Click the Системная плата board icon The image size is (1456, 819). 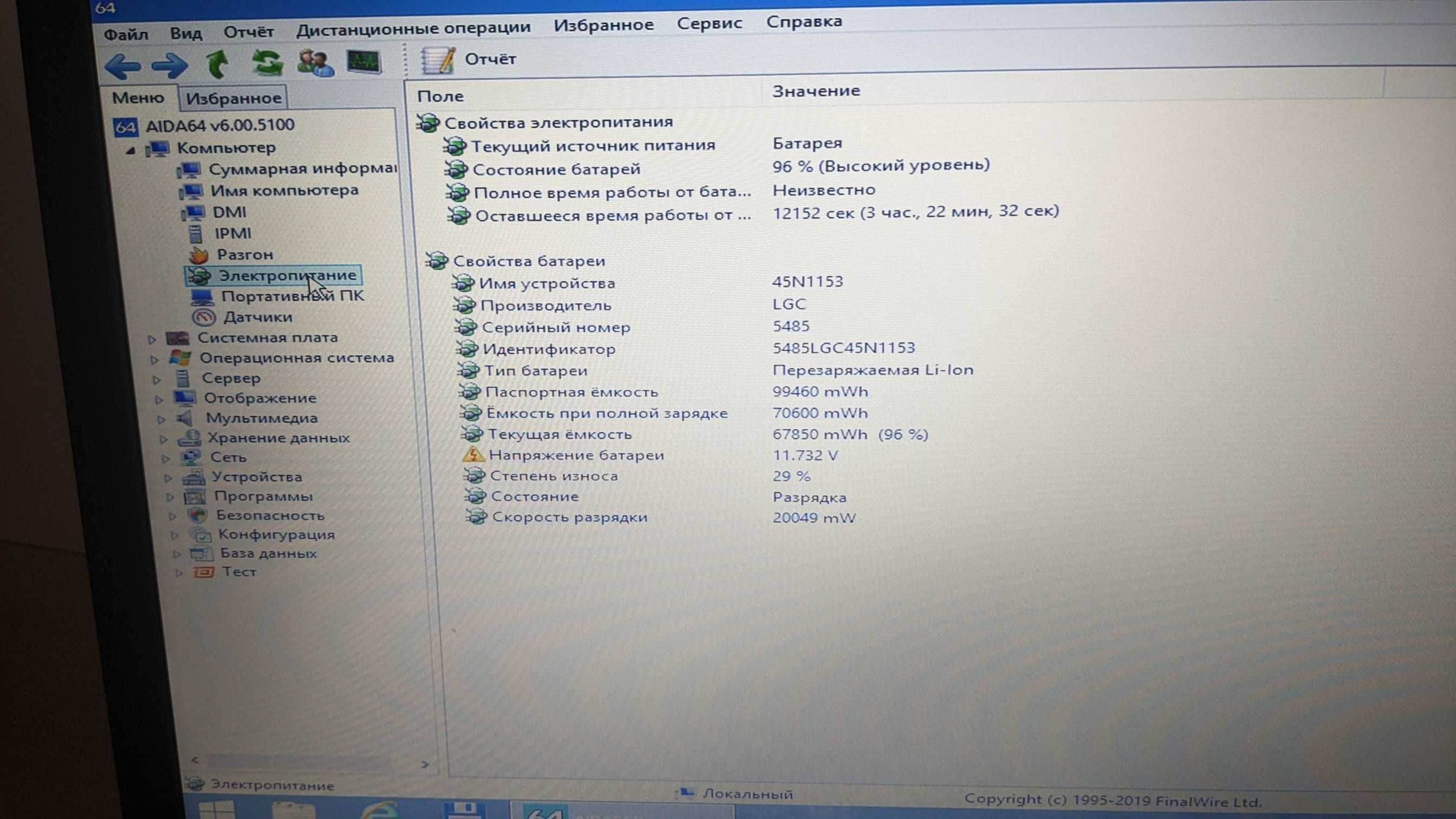pos(178,339)
